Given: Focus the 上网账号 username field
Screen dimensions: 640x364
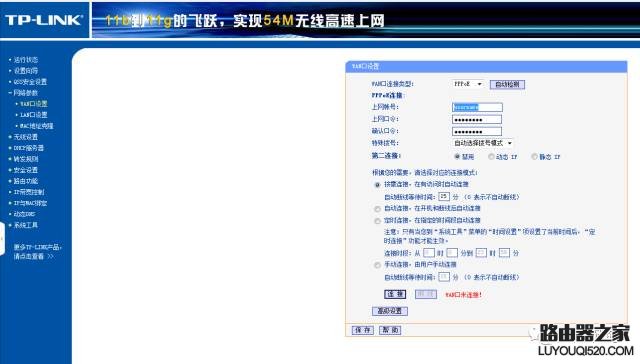Looking at the screenshot, I should pyautogui.click(x=478, y=107).
